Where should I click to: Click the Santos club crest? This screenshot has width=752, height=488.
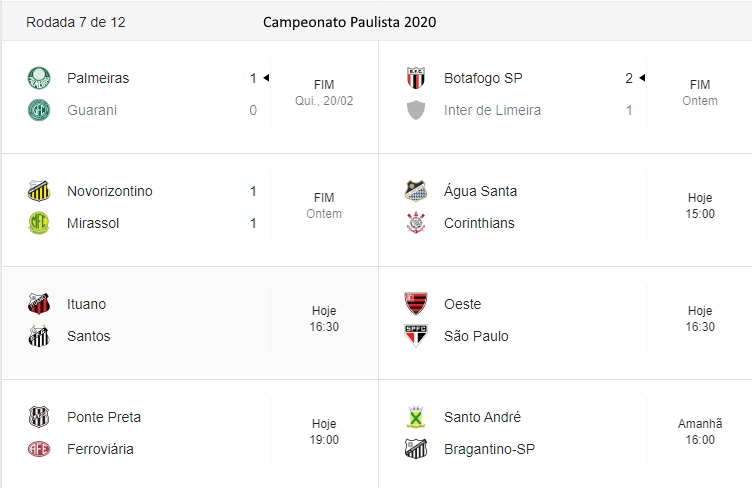[39, 337]
